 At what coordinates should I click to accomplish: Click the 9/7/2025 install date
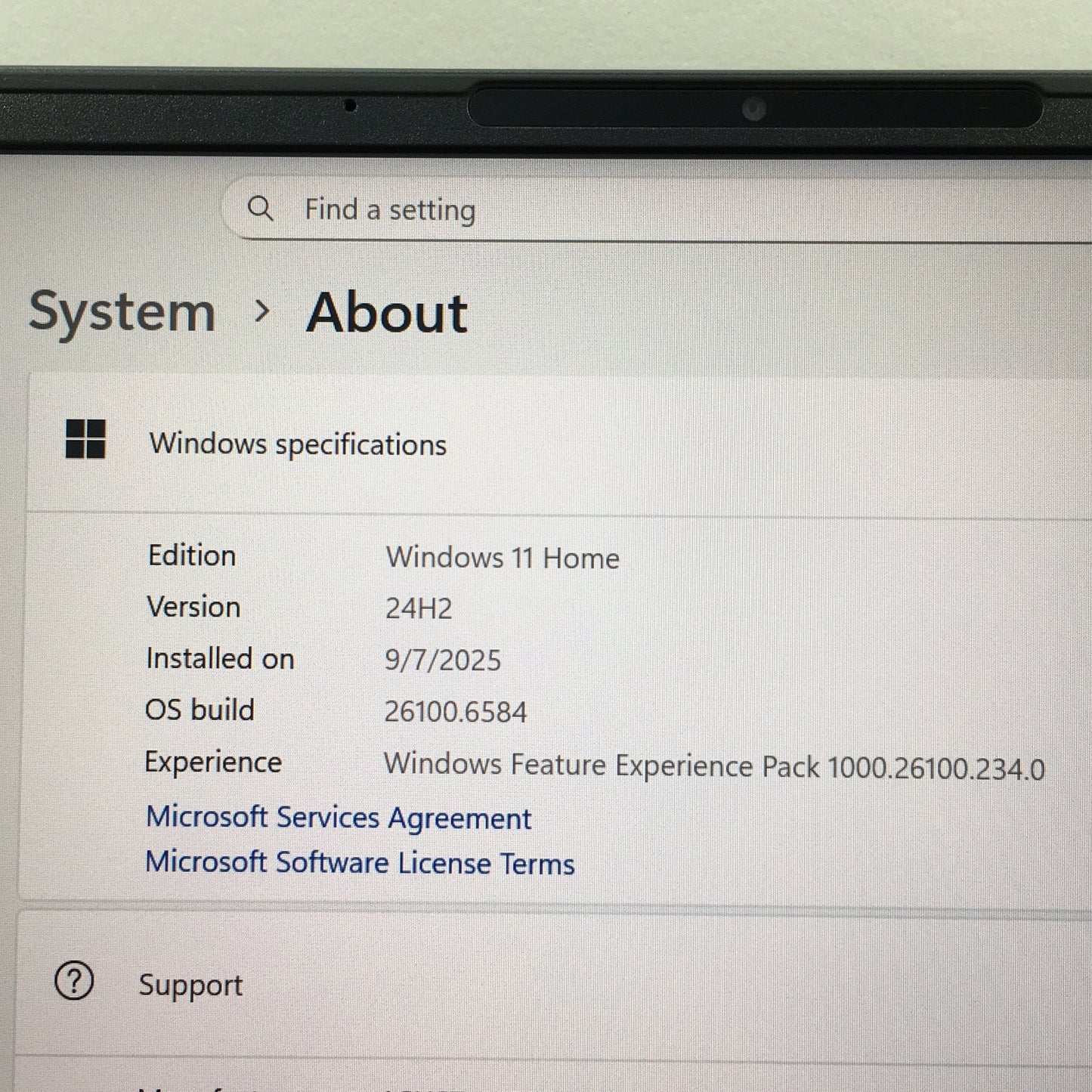(x=443, y=660)
